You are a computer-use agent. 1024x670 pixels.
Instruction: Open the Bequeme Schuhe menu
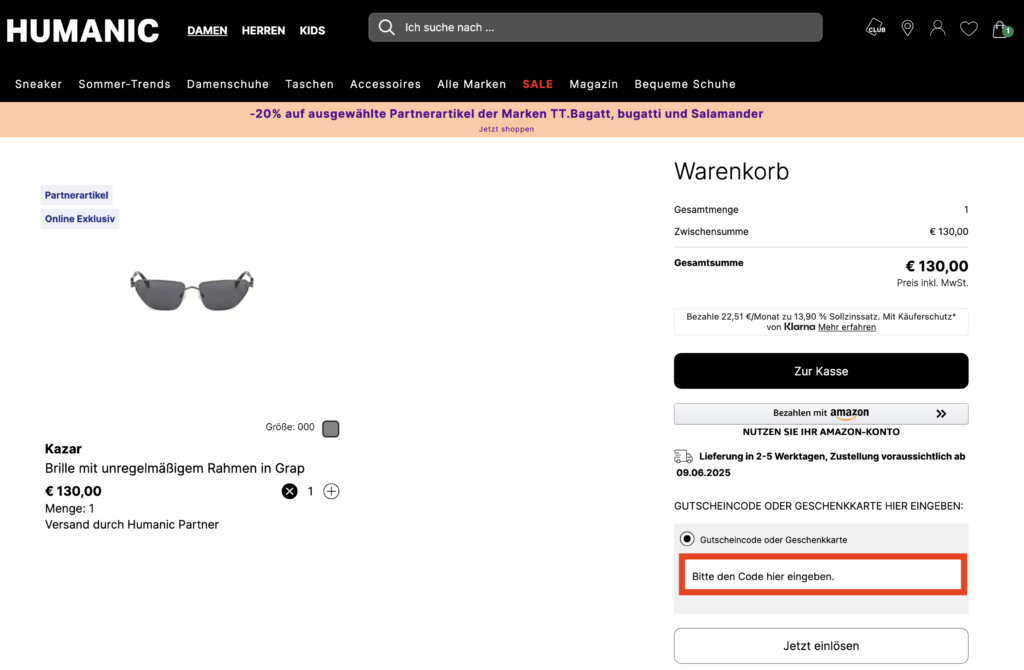tap(684, 84)
